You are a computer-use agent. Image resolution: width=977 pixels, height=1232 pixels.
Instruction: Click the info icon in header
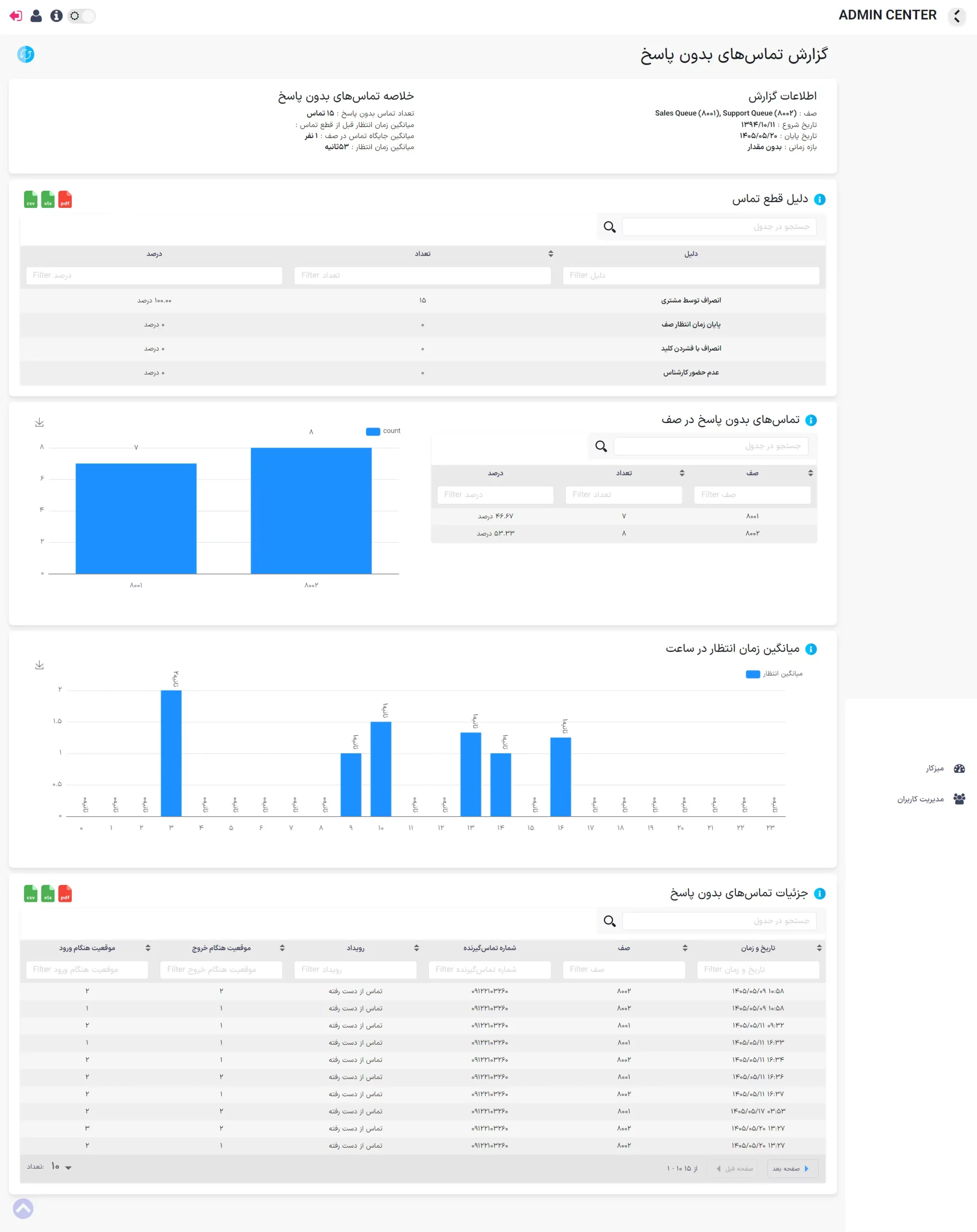point(56,16)
